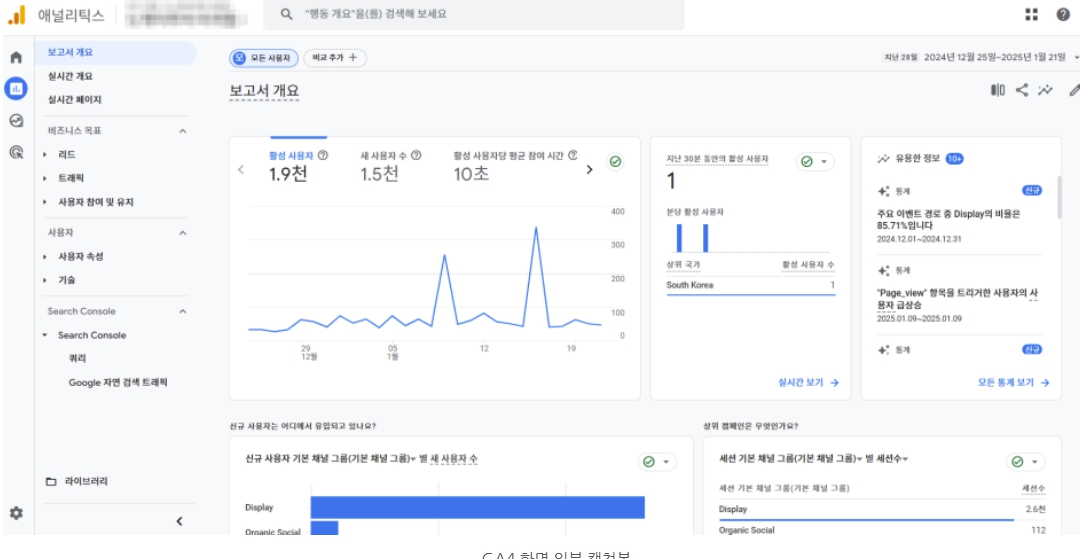Open the Home icon in left rail
Viewport: 1080px width, 559px height.
(16, 56)
